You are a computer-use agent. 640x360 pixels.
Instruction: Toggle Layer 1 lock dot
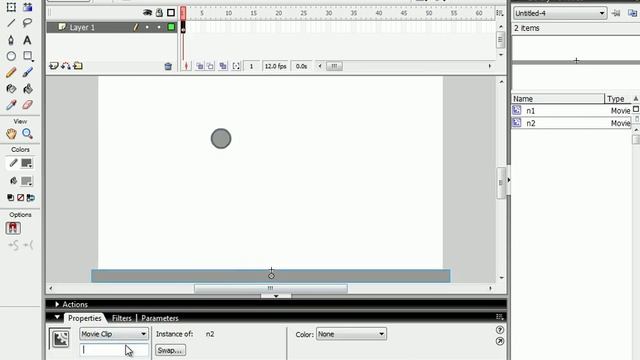click(x=159, y=27)
